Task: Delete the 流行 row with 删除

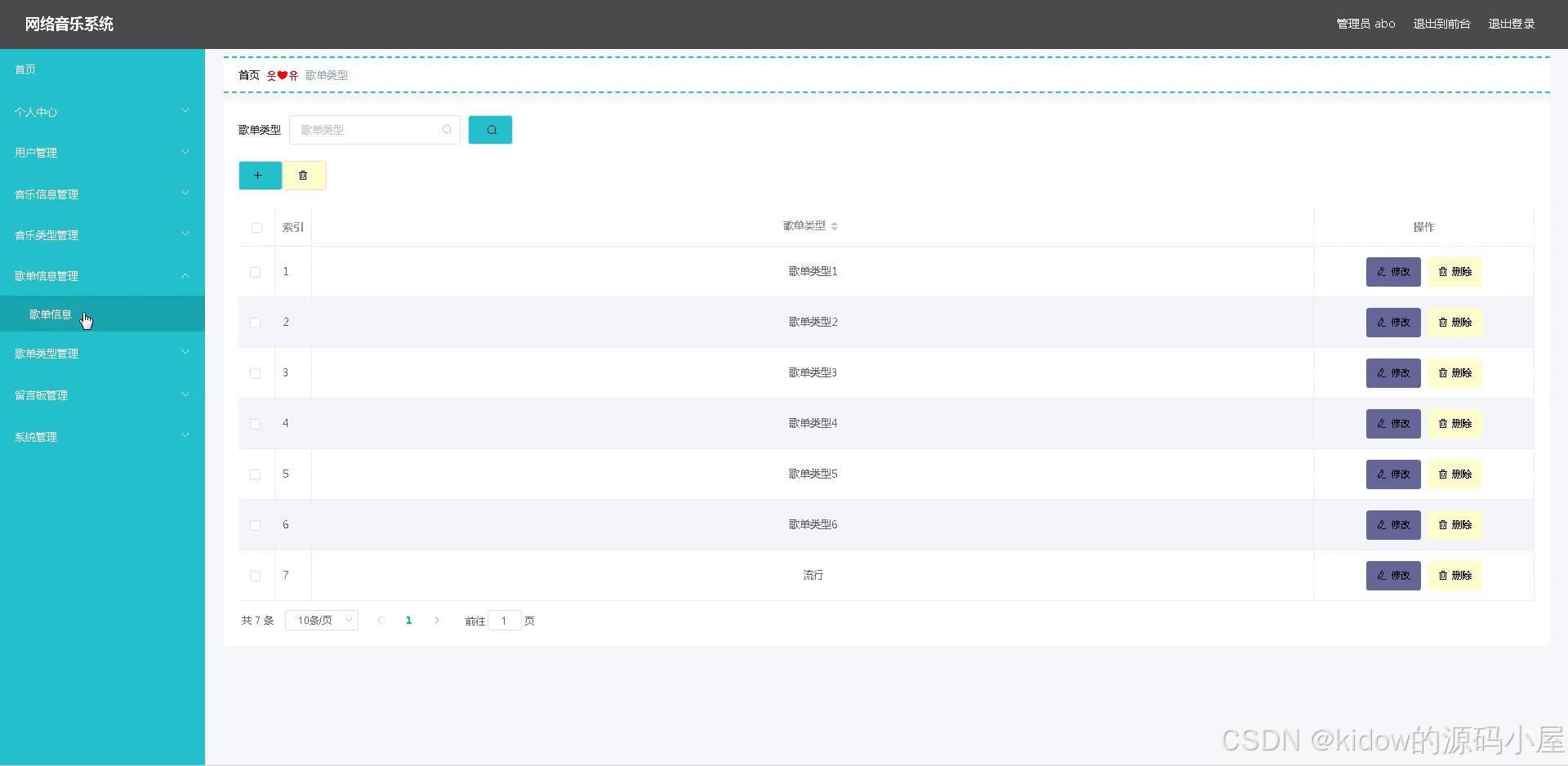Action: pyautogui.click(x=1454, y=576)
